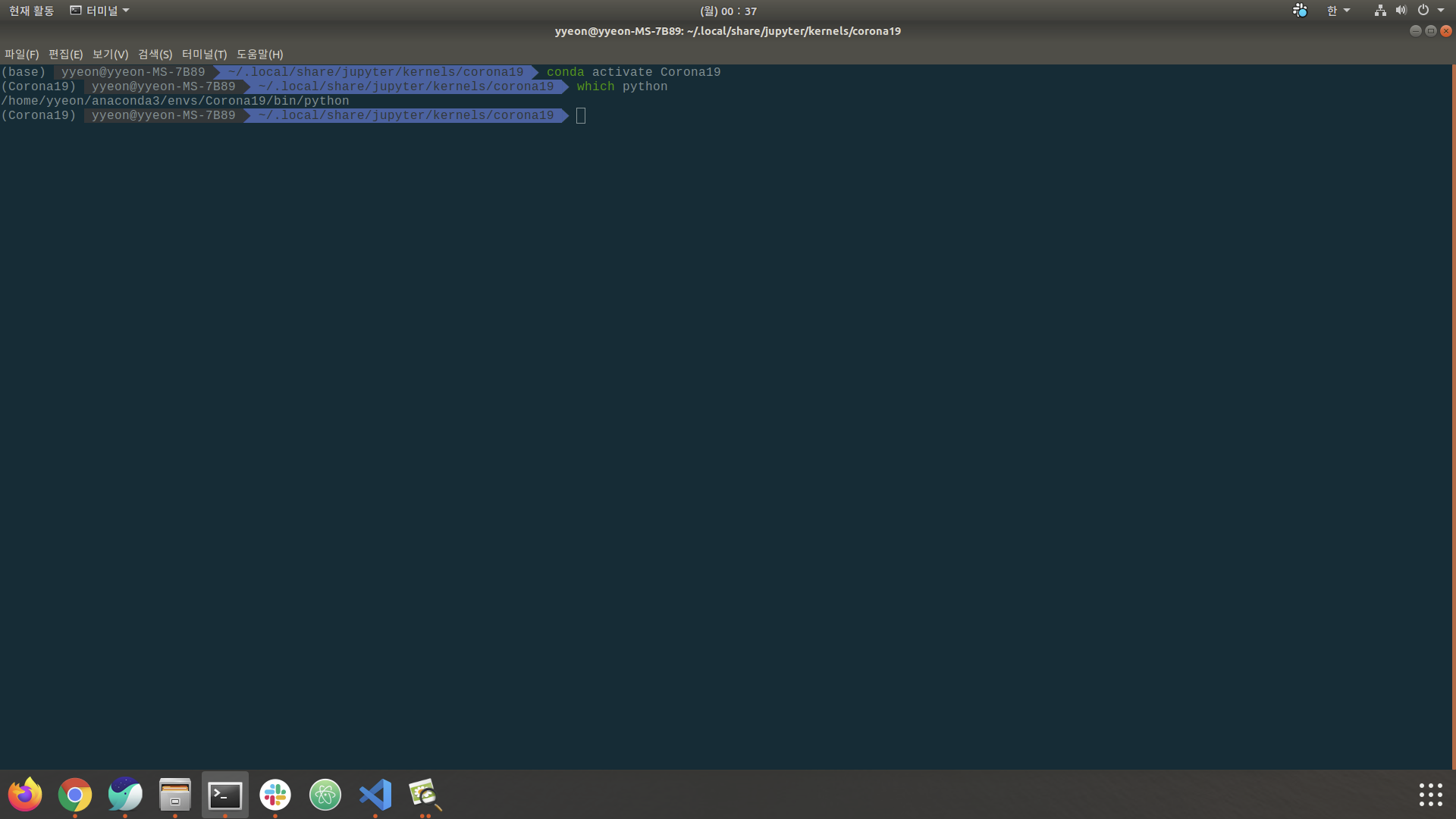Expand the 한 input language dropdown
The height and width of the screenshot is (819, 1456).
[x=1338, y=11]
